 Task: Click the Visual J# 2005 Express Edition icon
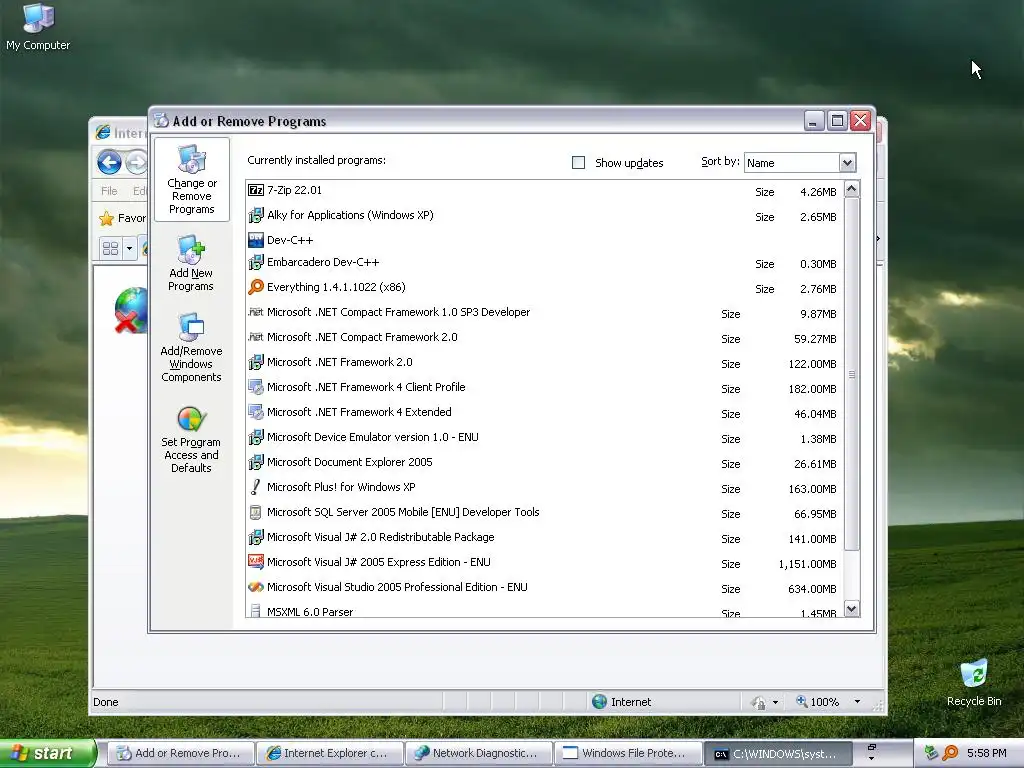click(x=256, y=562)
